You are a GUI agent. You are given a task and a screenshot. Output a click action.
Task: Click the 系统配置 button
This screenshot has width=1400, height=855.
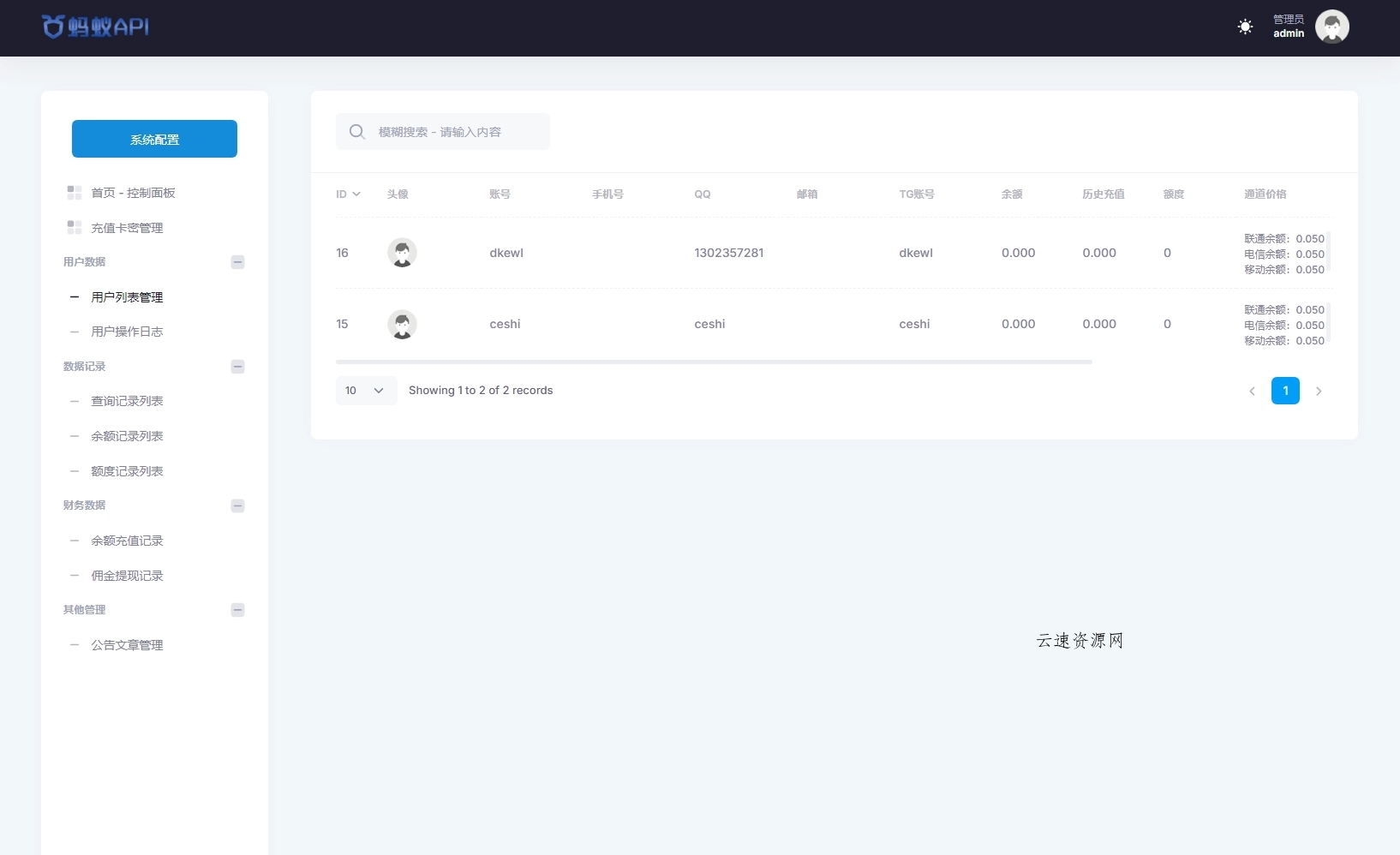[154, 139]
